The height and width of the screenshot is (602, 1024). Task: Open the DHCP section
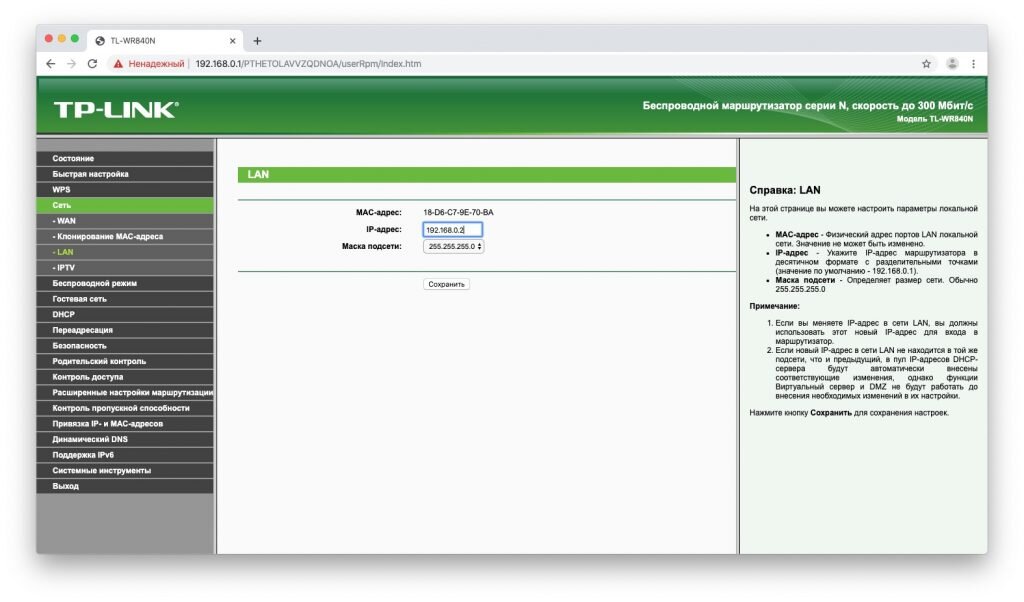click(125, 314)
